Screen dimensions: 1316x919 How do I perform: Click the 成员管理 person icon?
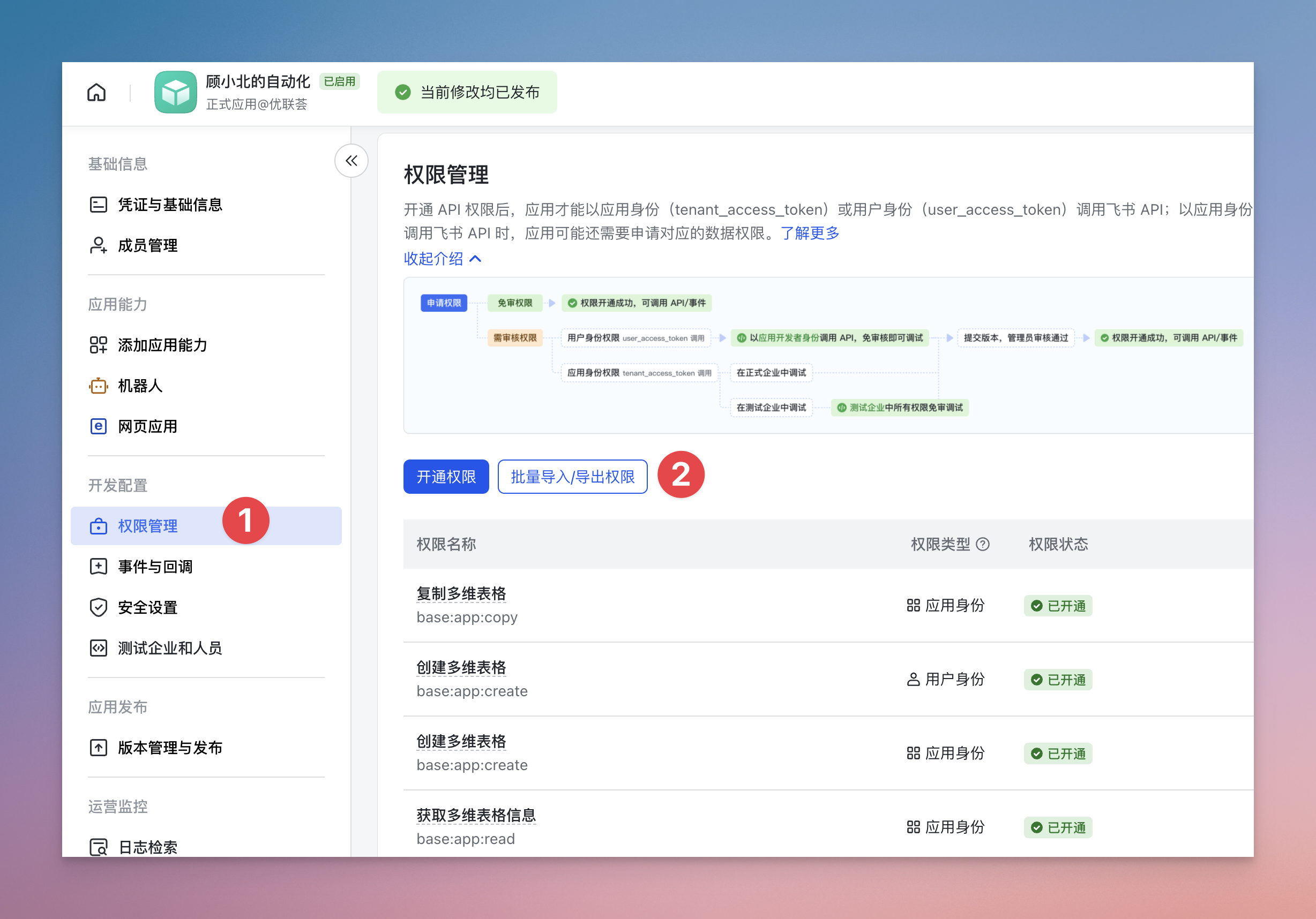pos(98,245)
